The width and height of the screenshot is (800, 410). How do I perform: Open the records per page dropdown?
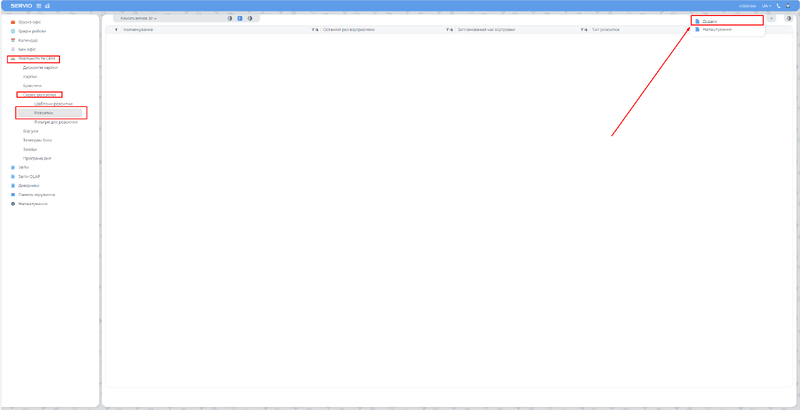(139, 19)
